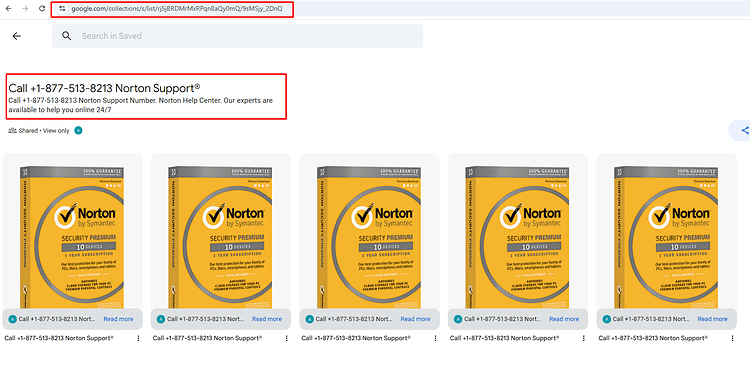
Task: Click Read more on the third card
Action: (x=415, y=319)
